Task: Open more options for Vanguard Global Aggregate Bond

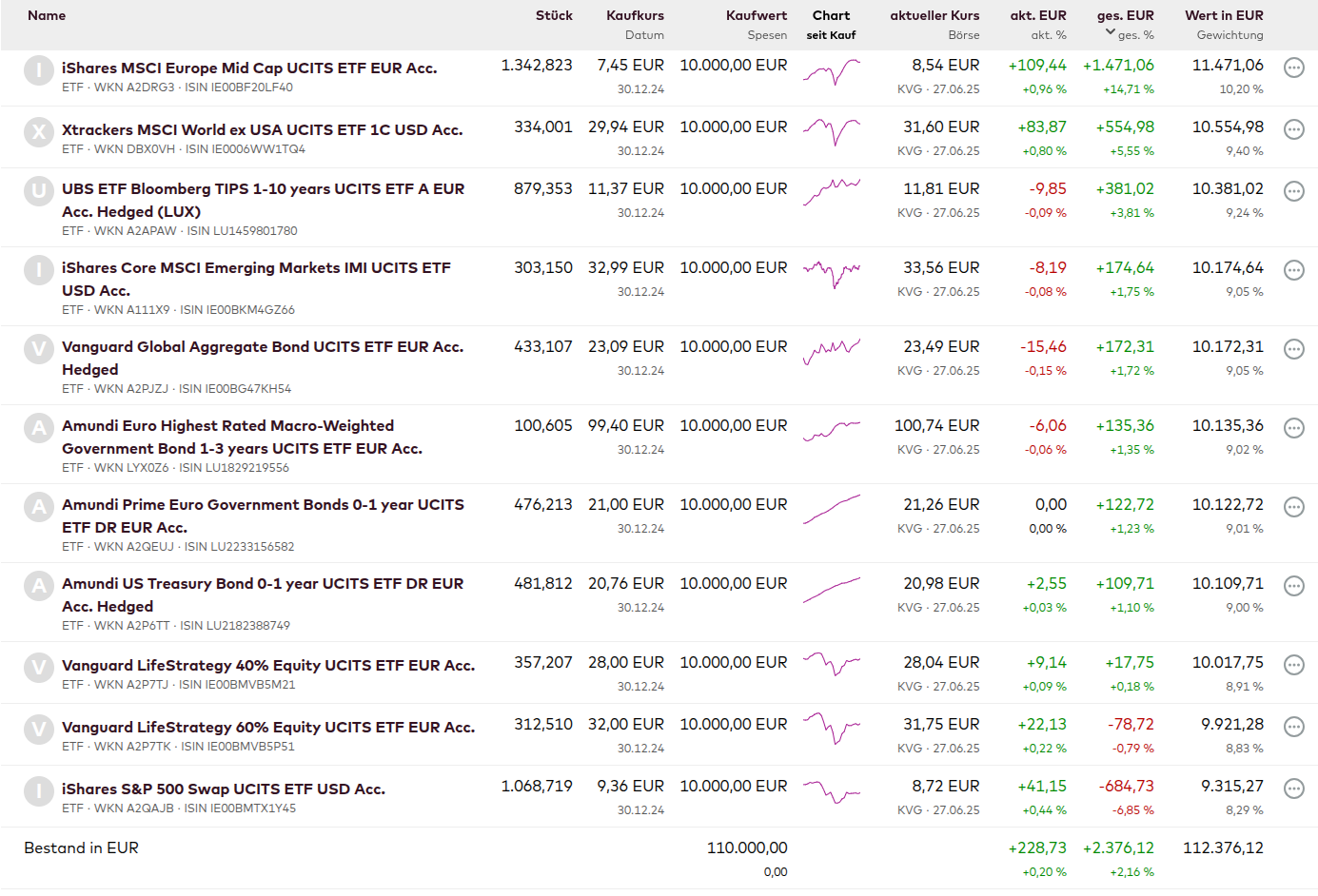Action: pyautogui.click(x=1293, y=349)
